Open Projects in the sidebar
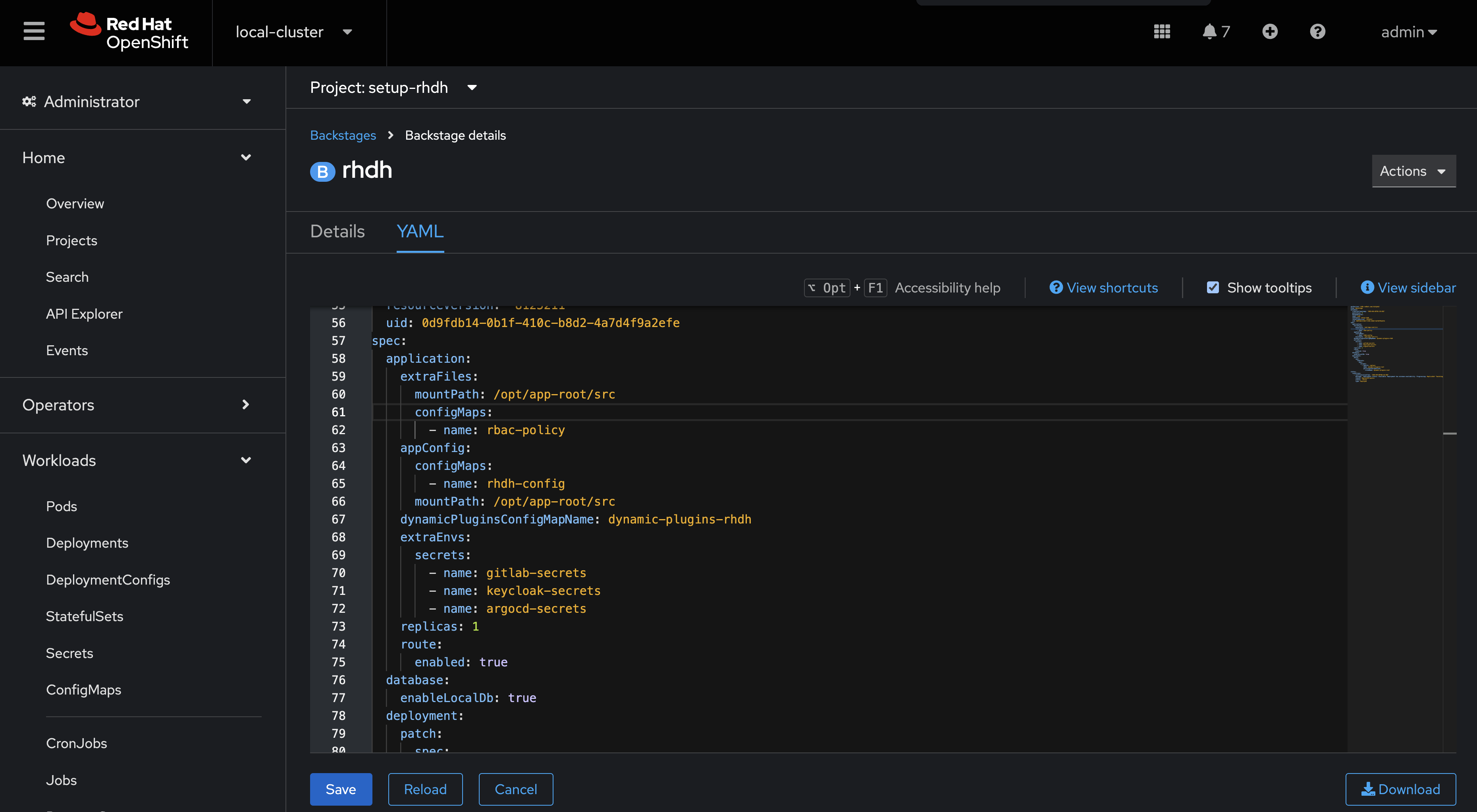Screen dimensions: 1477x812 tap(72, 240)
